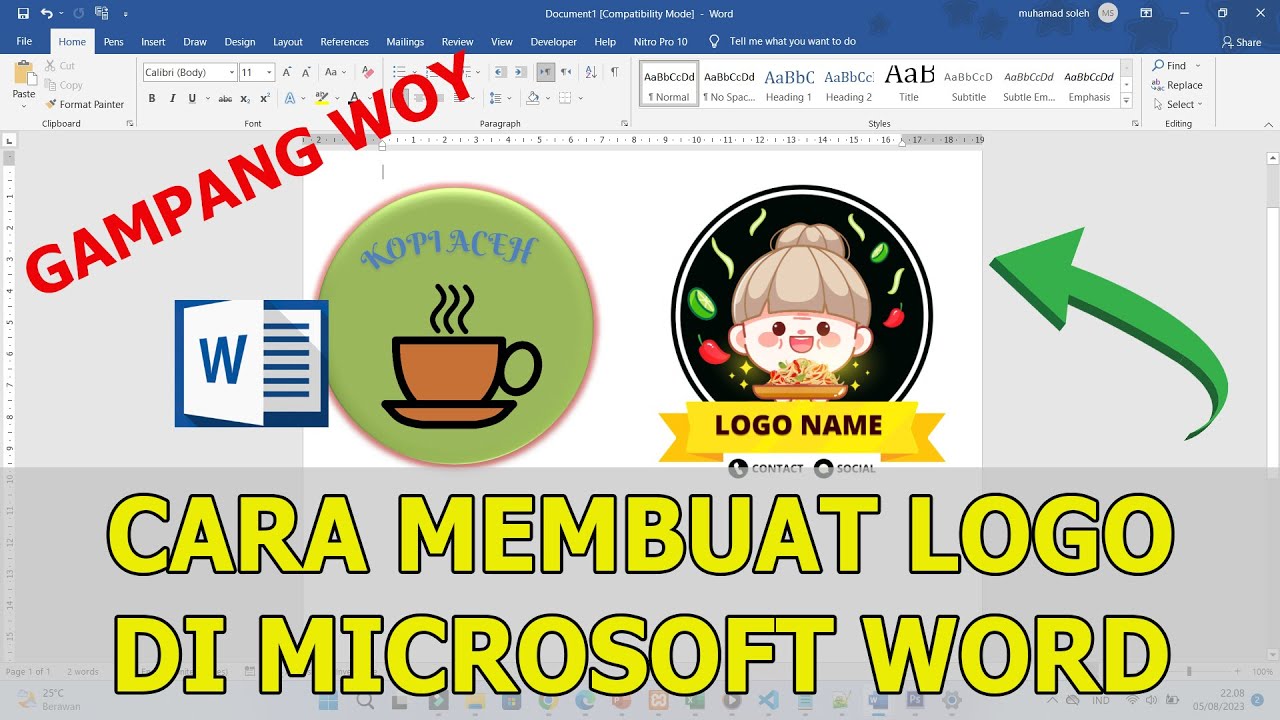Activate Format Painter
This screenshot has height=720, width=1280.
(x=85, y=104)
